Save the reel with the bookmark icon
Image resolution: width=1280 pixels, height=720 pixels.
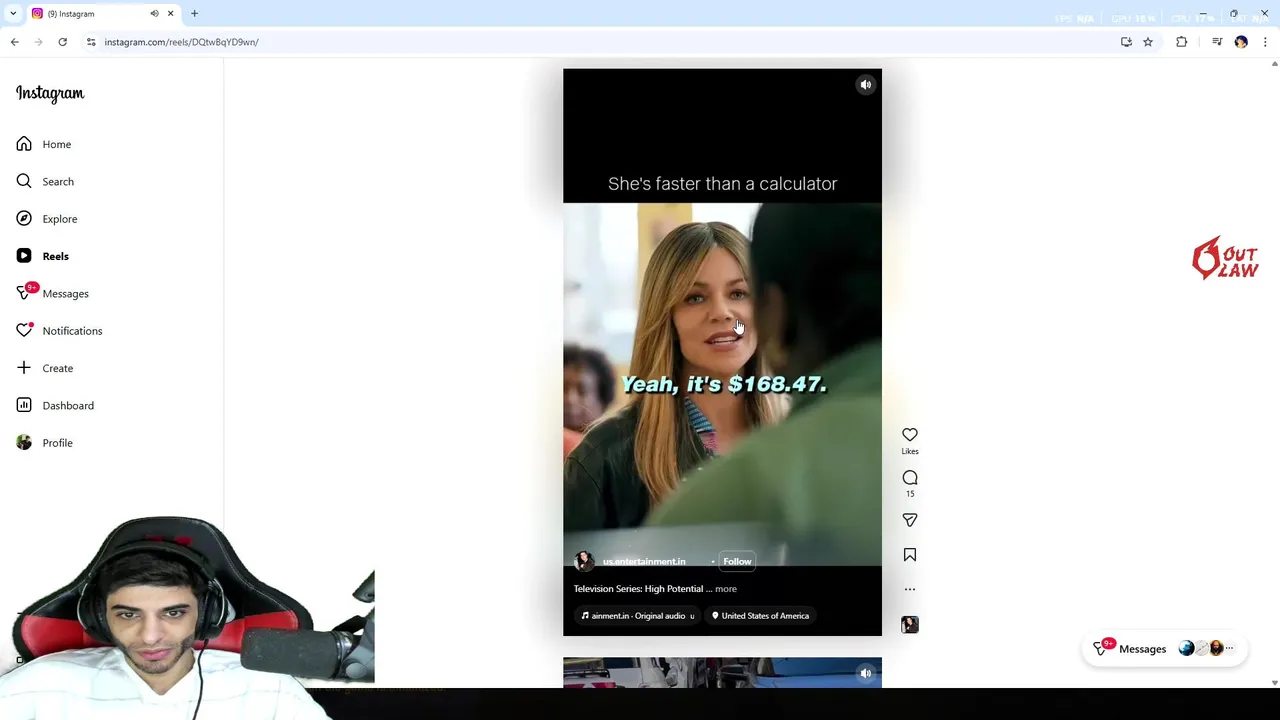click(x=910, y=555)
